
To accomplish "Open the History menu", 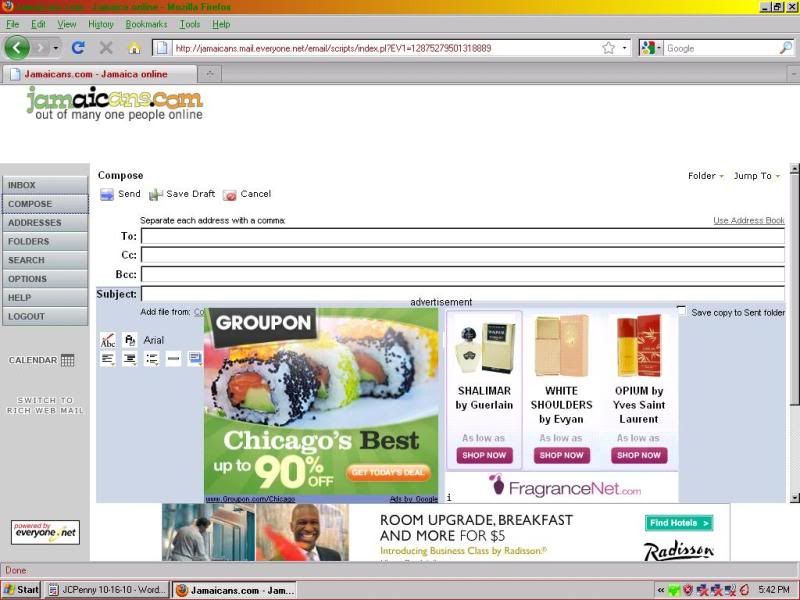I will [x=101, y=24].
